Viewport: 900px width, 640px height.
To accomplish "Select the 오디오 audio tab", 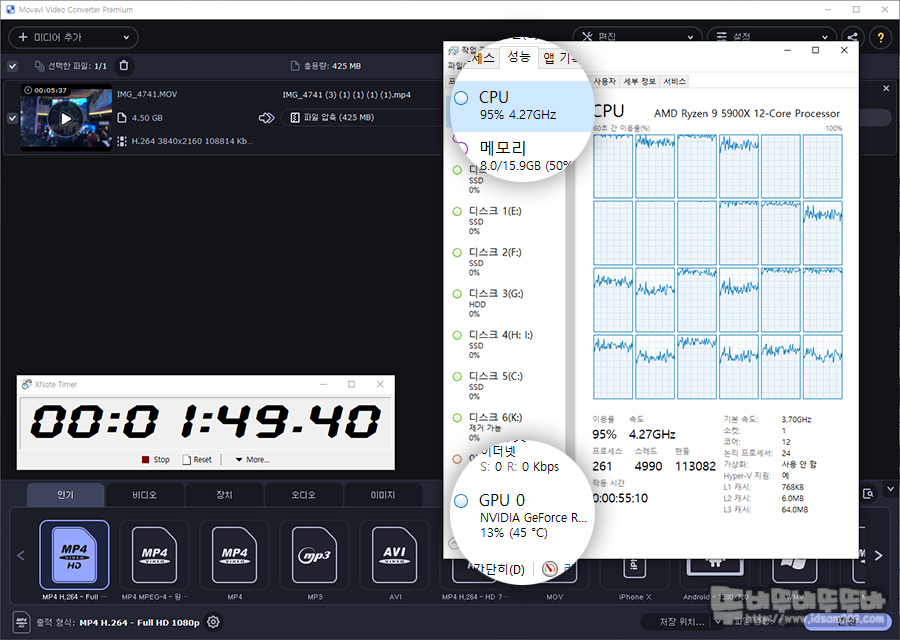I will pyautogui.click(x=304, y=495).
